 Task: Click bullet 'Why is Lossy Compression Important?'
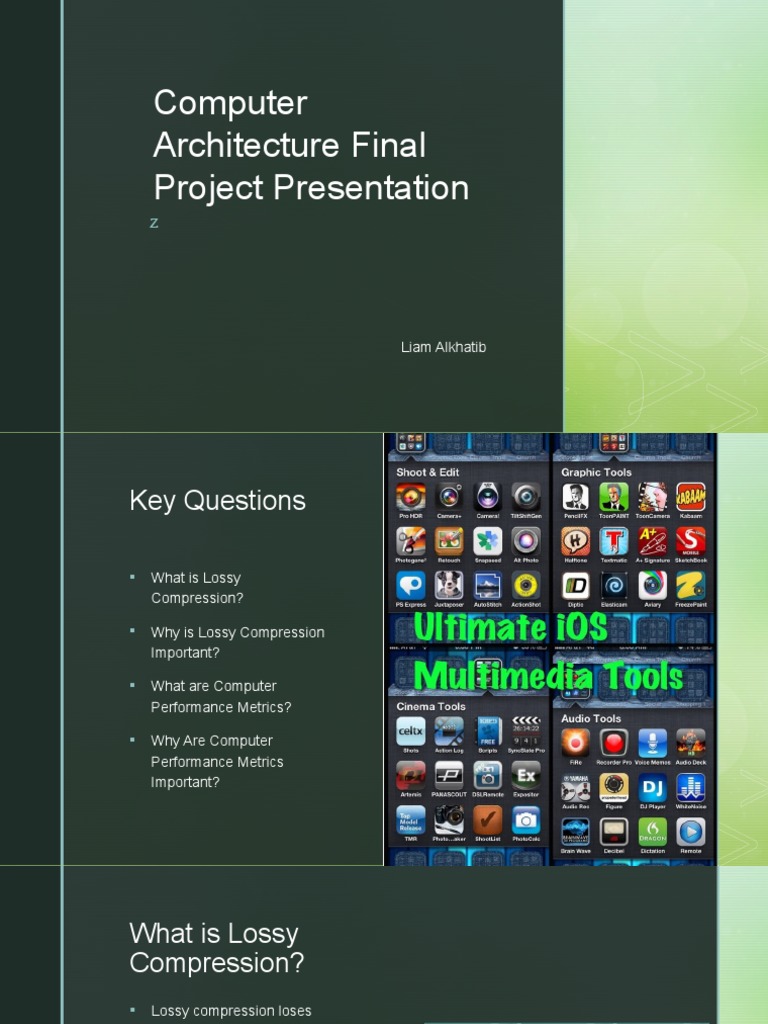click(x=238, y=642)
